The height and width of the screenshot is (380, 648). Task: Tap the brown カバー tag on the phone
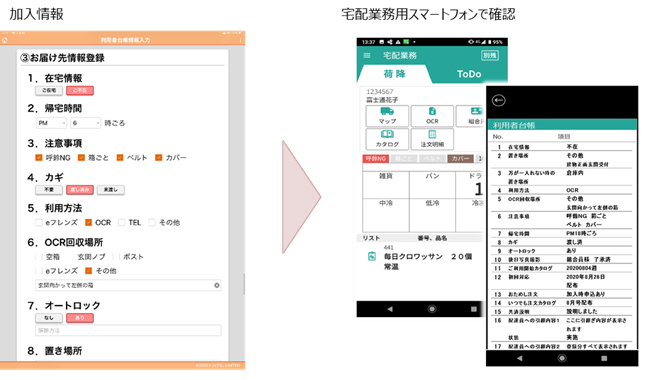[x=460, y=159]
